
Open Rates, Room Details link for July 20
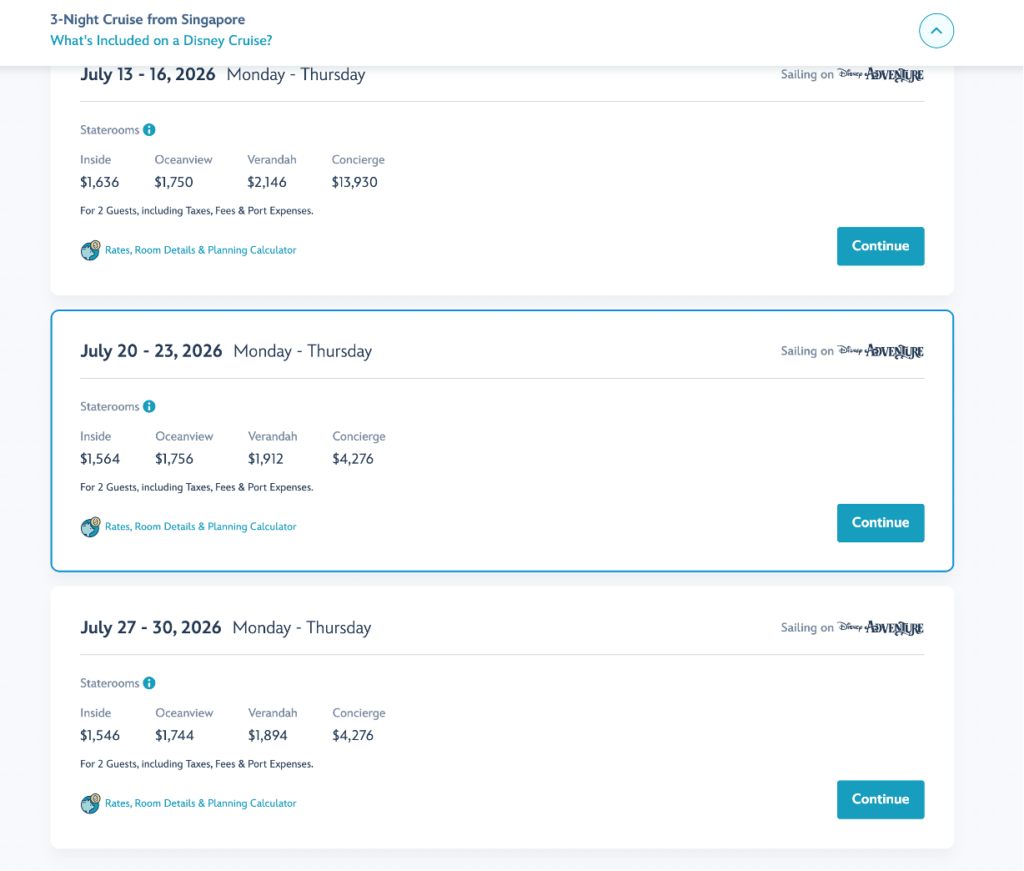[x=200, y=527]
